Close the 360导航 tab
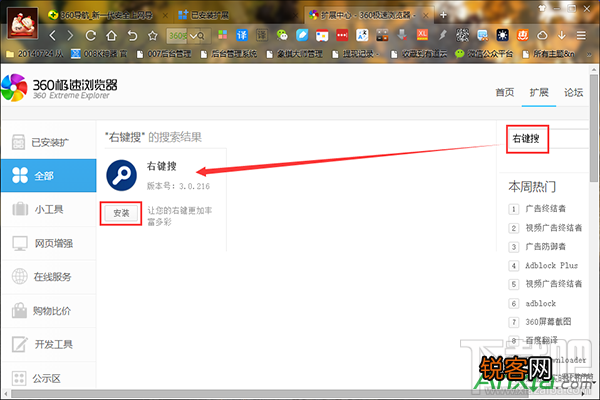This screenshot has width=600, height=400. pyautogui.click(x=165, y=15)
